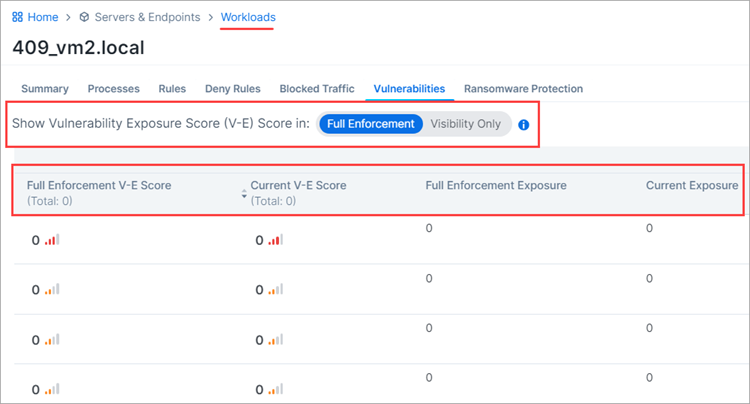Enable Full Enforcement score mode
This screenshot has height=404, width=750.
[370, 124]
